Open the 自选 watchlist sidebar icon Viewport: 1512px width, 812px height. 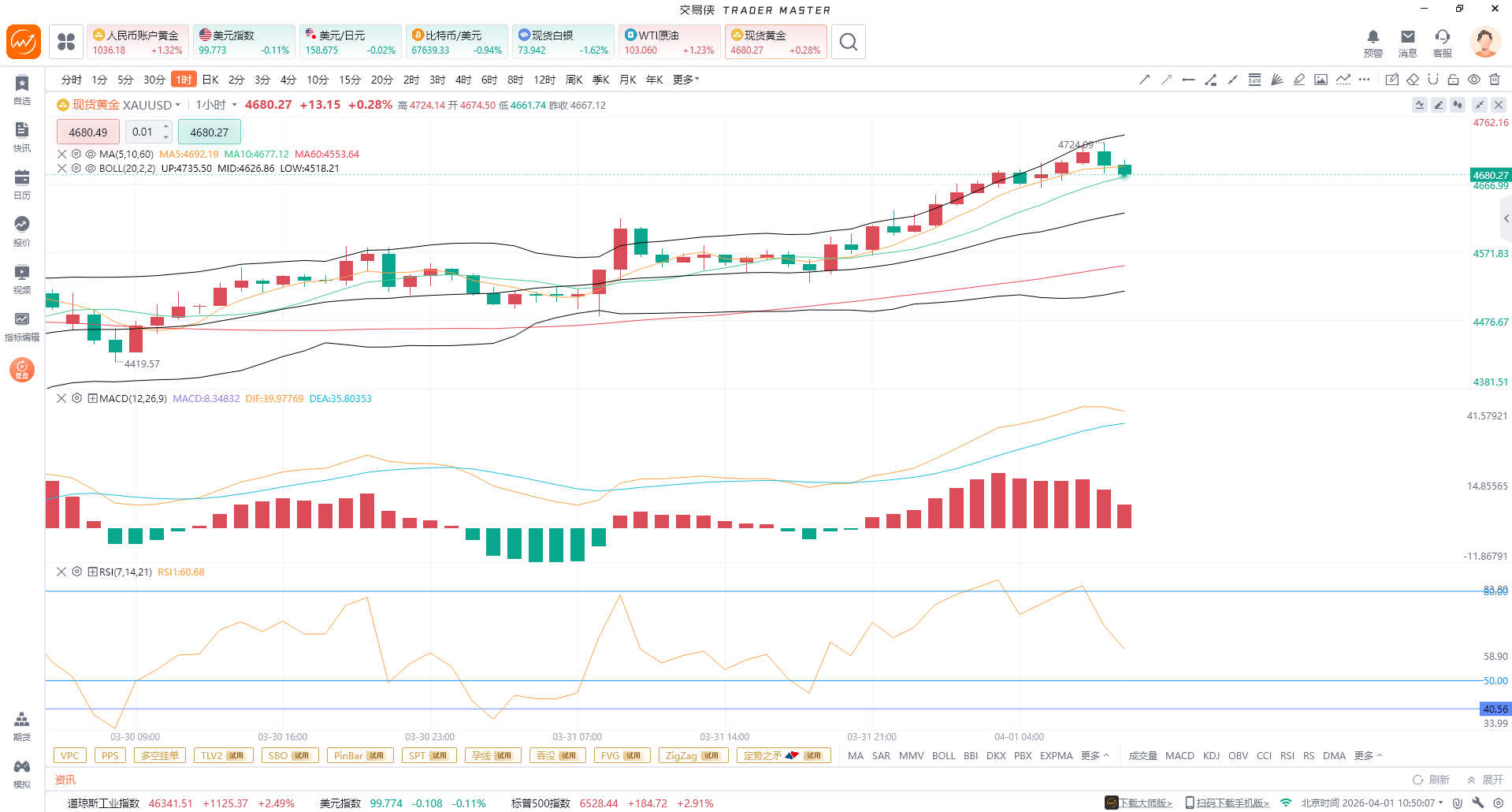[22, 90]
